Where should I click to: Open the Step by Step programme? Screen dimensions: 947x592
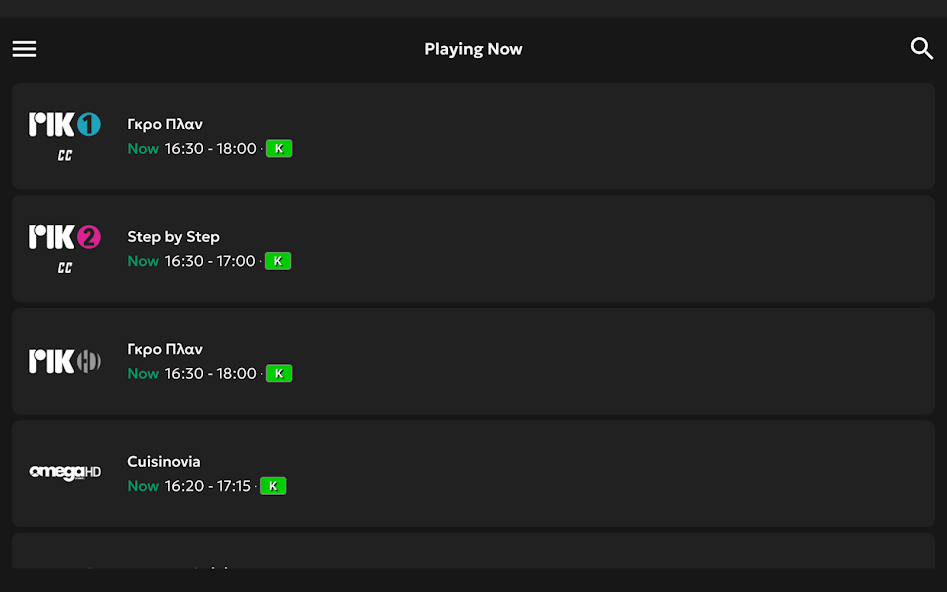173,237
